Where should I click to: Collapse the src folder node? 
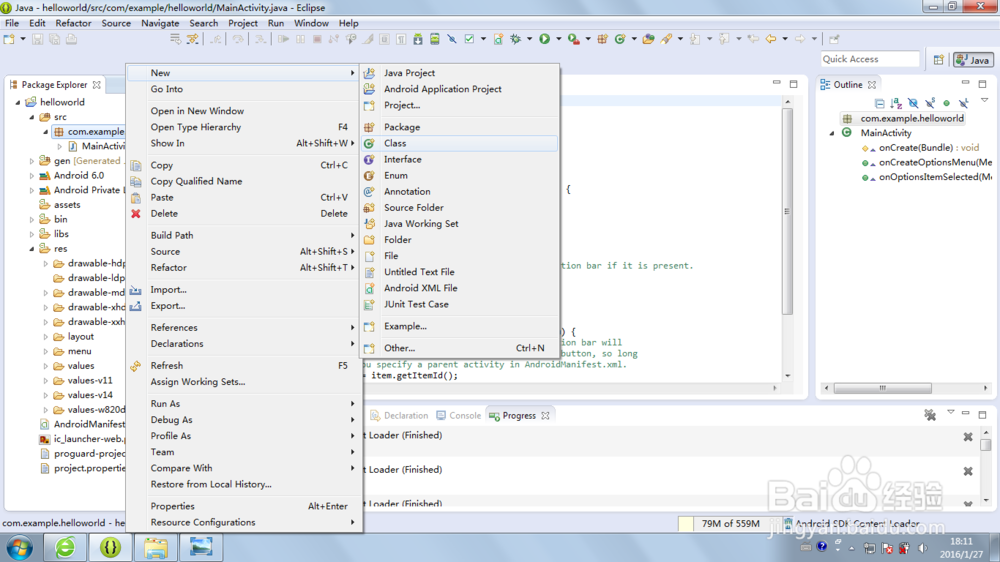(x=32, y=117)
